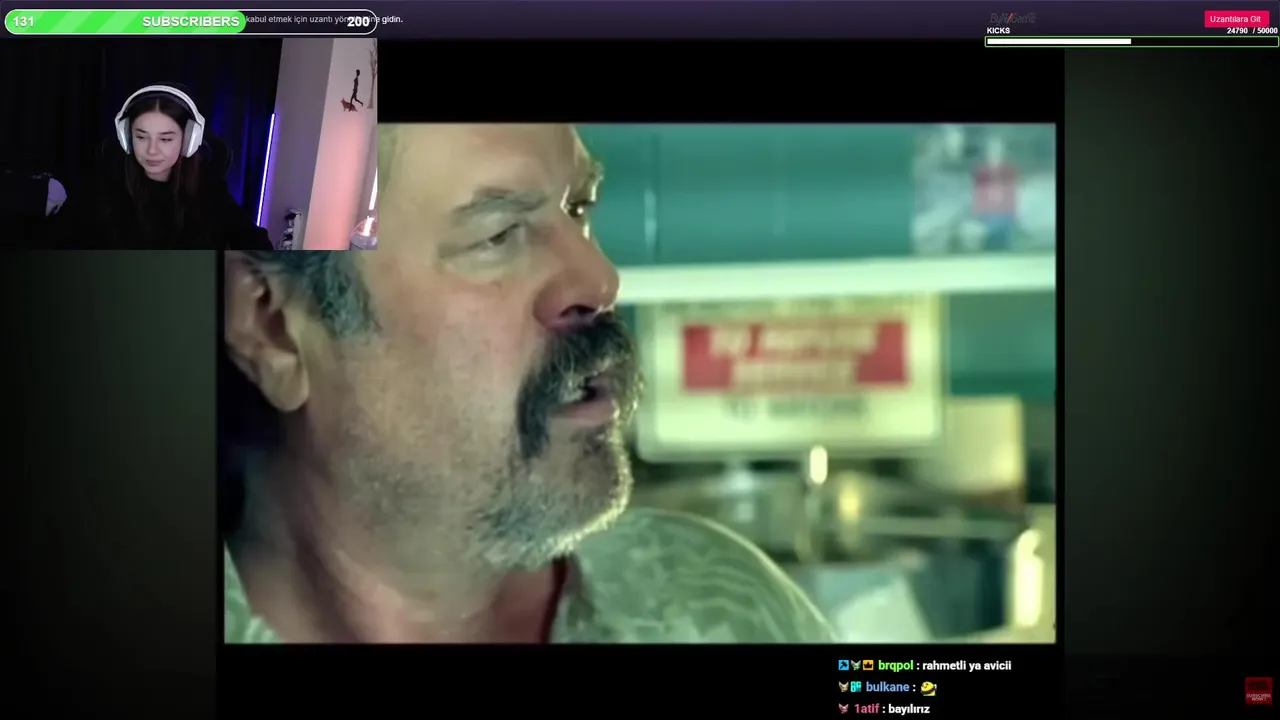This screenshot has width=1280, height=720.
Task: Click the 131 subscriber count
Action: (x=24, y=21)
